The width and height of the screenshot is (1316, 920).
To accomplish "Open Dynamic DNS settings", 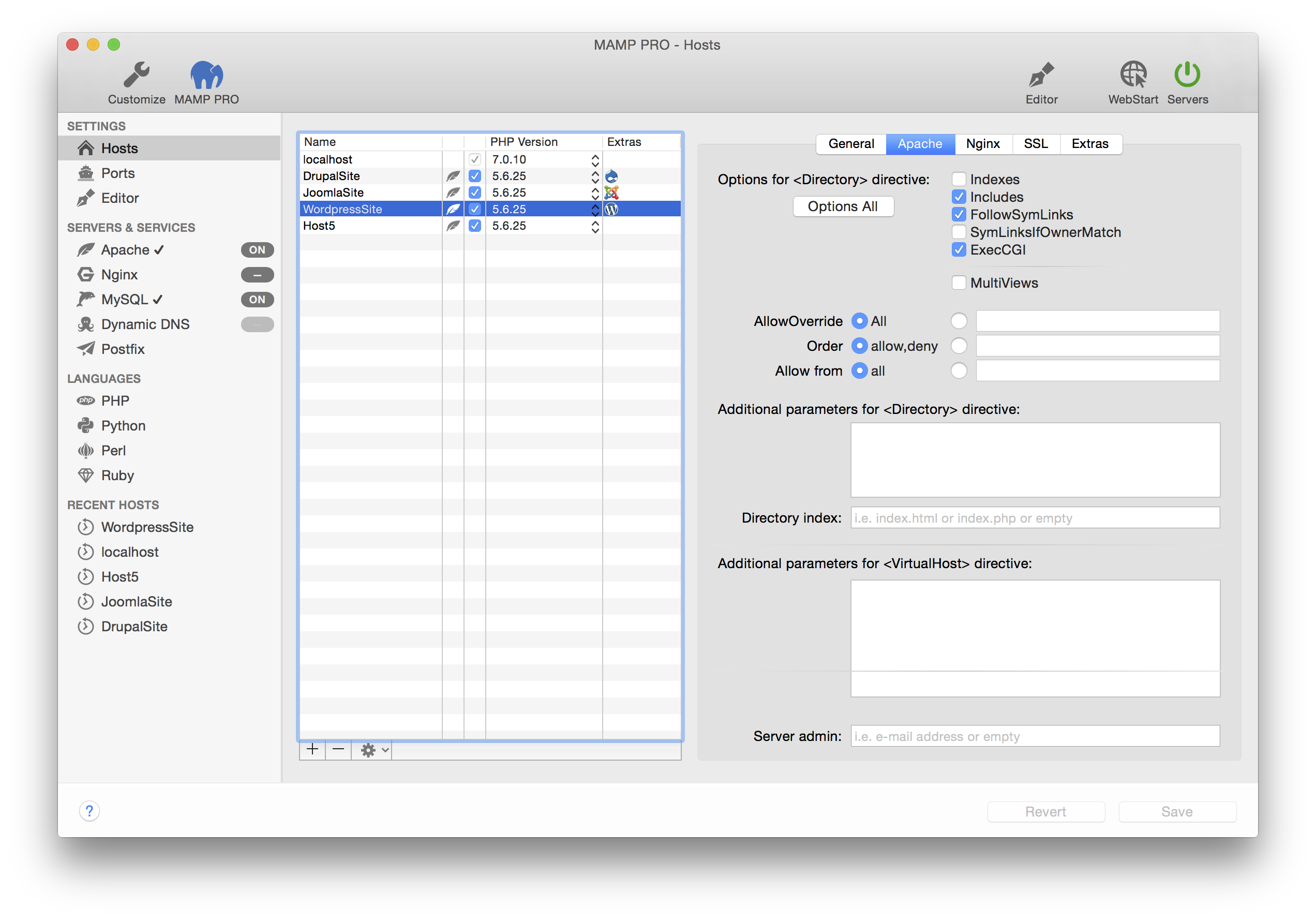I will click(x=133, y=324).
